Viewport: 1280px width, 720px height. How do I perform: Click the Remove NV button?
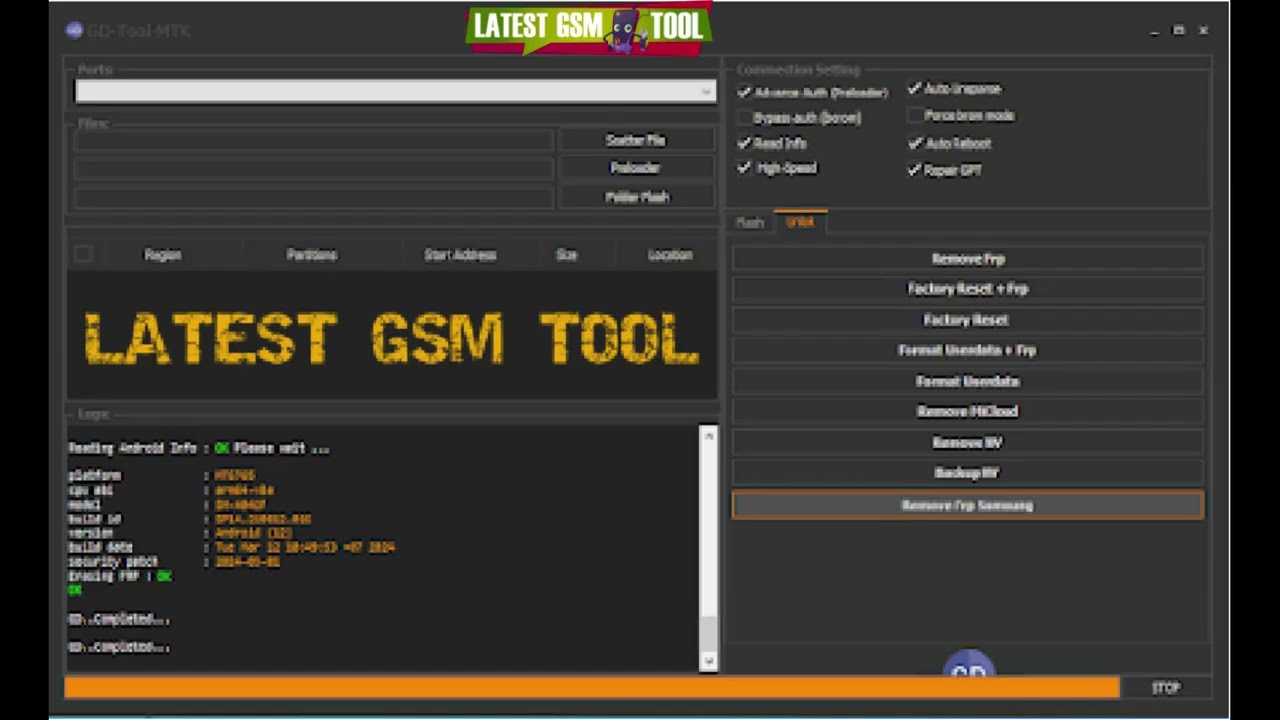click(968, 442)
